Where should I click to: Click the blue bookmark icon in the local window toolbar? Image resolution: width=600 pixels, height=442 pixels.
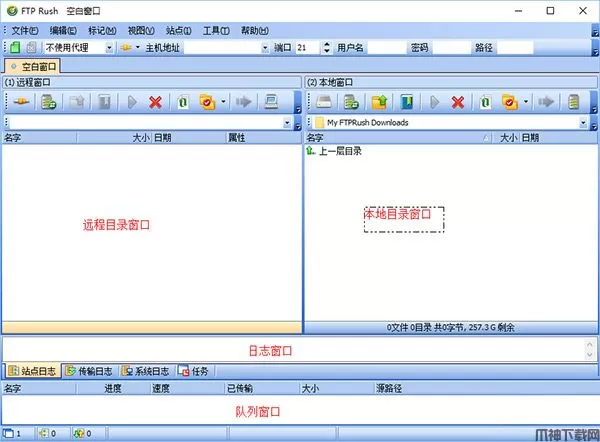pos(406,102)
